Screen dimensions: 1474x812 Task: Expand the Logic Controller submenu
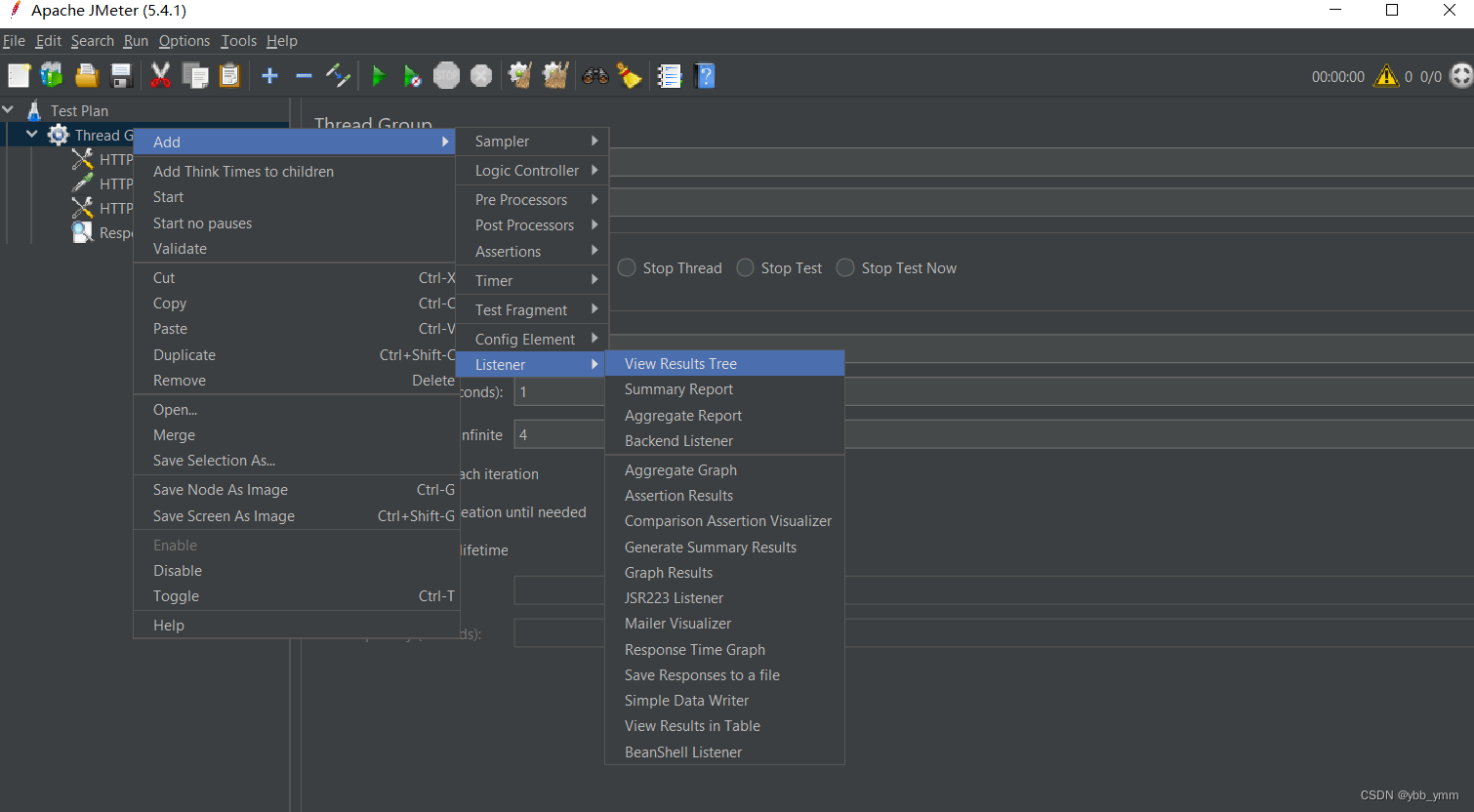(532, 171)
